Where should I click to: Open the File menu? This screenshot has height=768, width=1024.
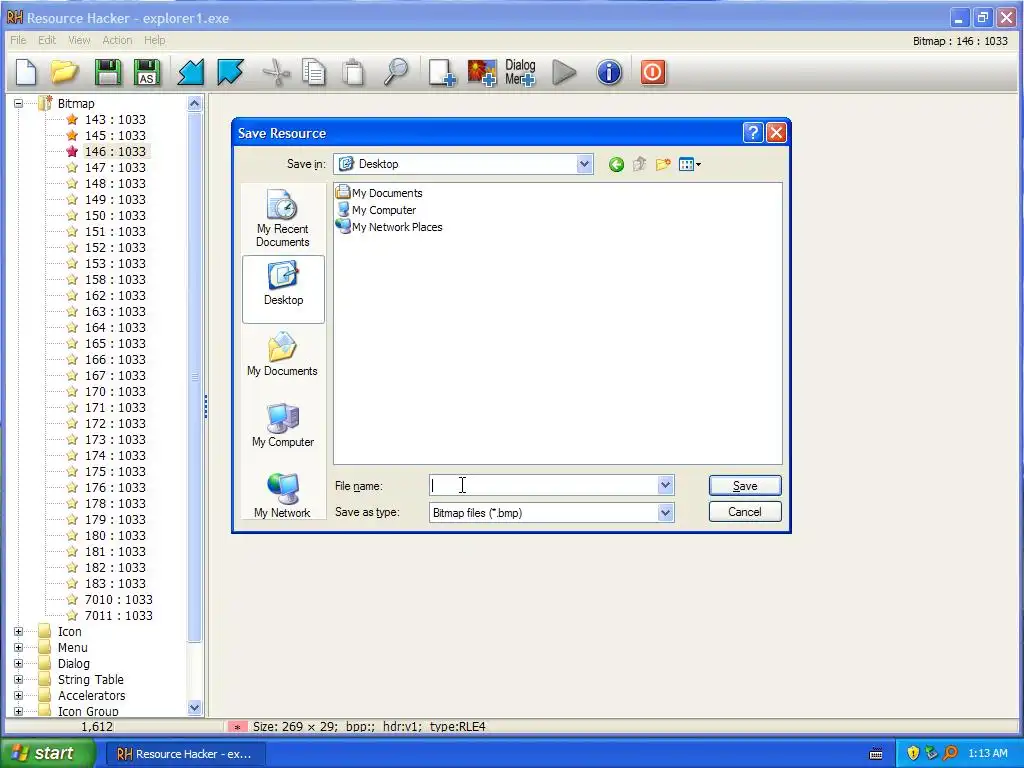coord(18,40)
